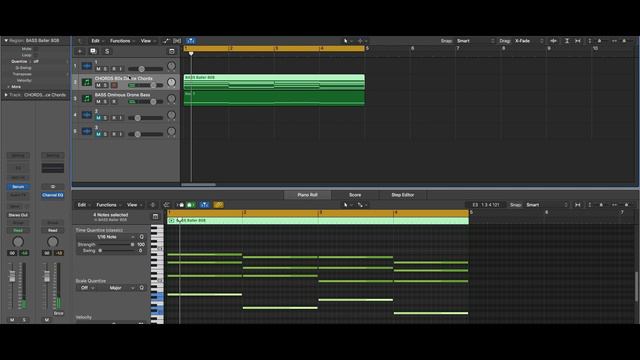Open Piano Roll Snap Smart dropdown
640x360 pixels.
pyautogui.click(x=547, y=205)
